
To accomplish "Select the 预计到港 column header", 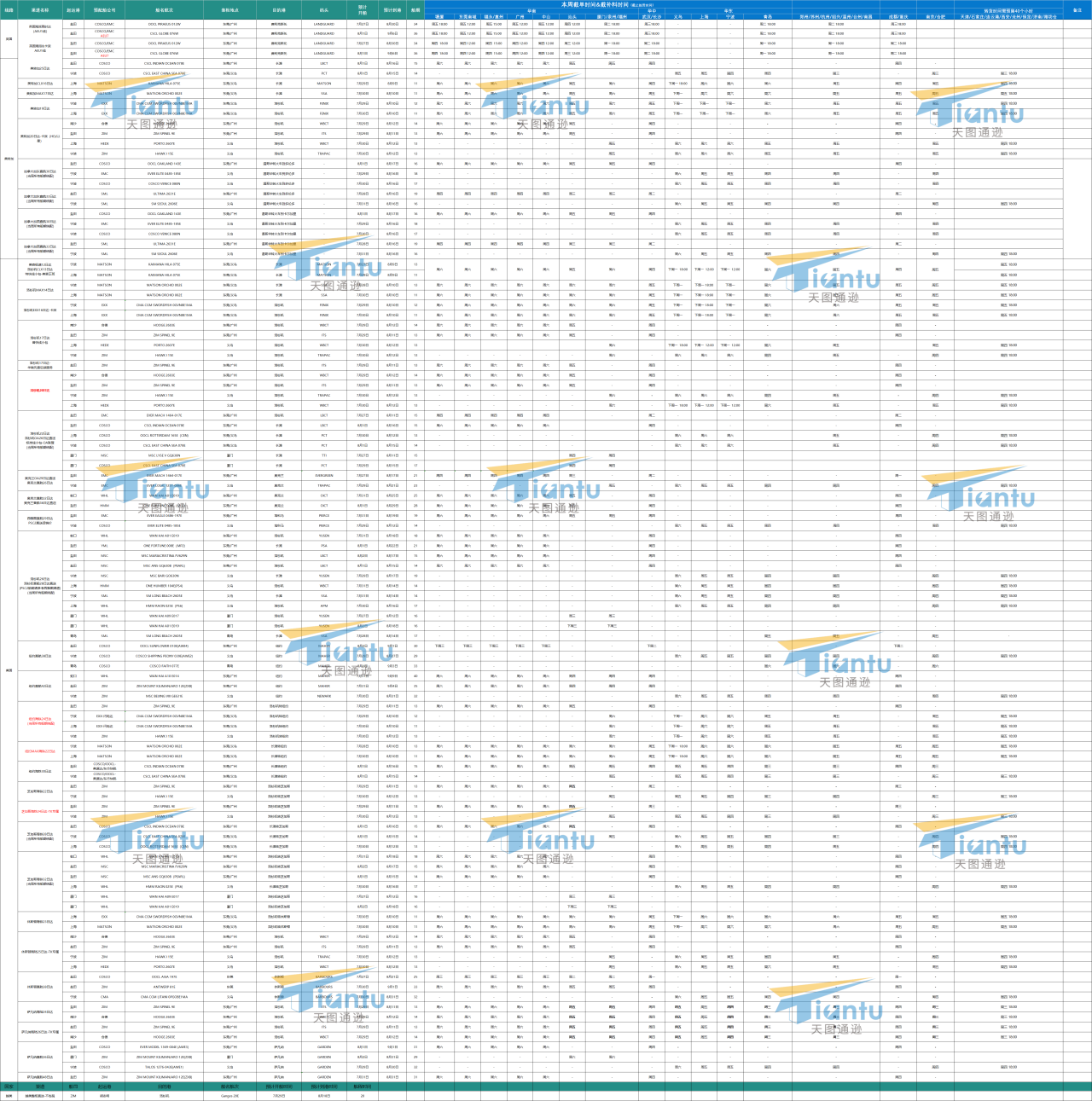I will pyautogui.click(x=392, y=10).
